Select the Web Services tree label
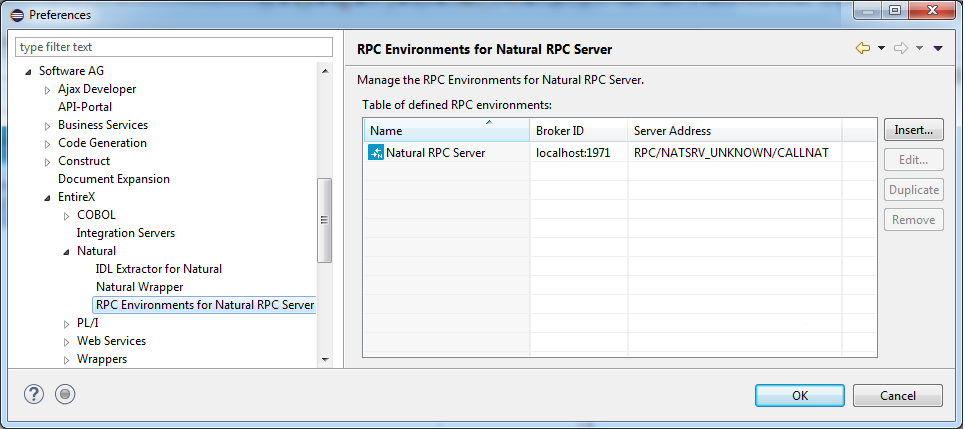The height and width of the screenshot is (429, 965). click(111, 341)
